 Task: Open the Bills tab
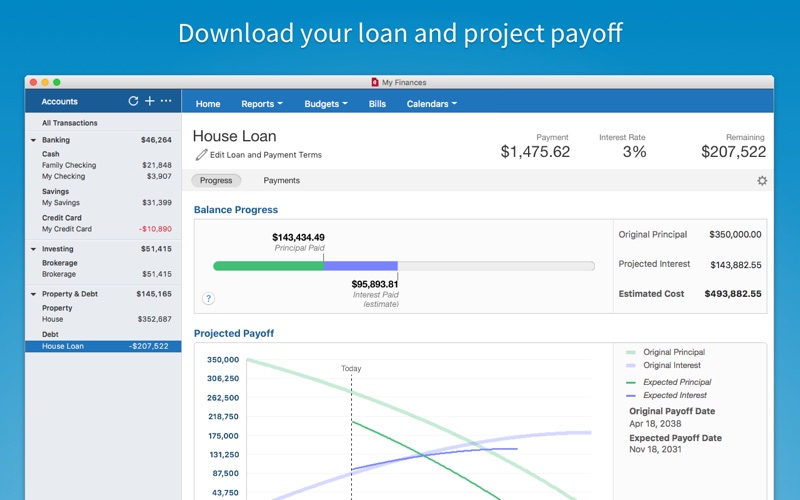[x=377, y=104]
